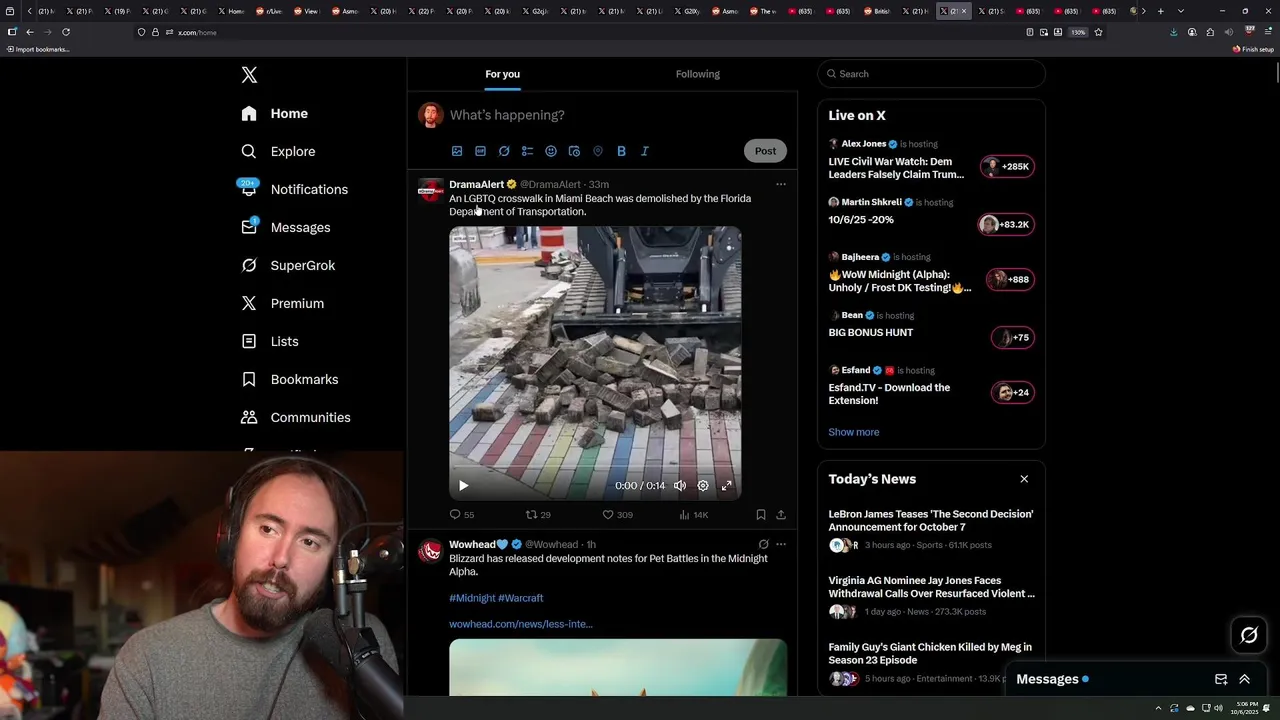
Task: Bookmark this page with star icon
Action: pyautogui.click(x=1098, y=32)
